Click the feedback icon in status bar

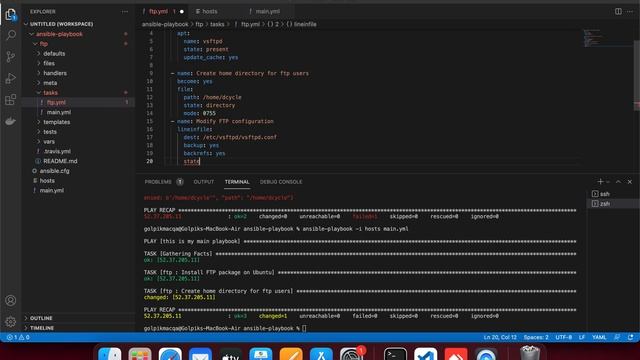point(617,337)
